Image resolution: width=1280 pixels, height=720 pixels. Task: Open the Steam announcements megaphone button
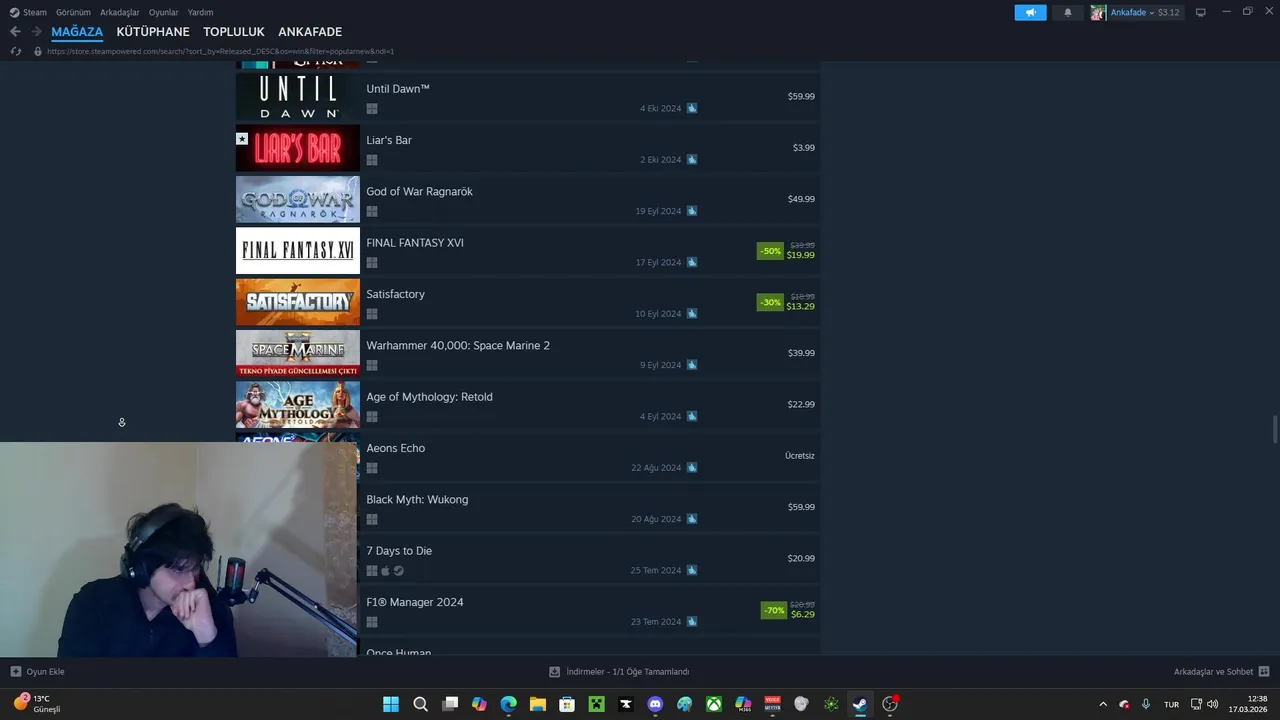pos(1030,12)
